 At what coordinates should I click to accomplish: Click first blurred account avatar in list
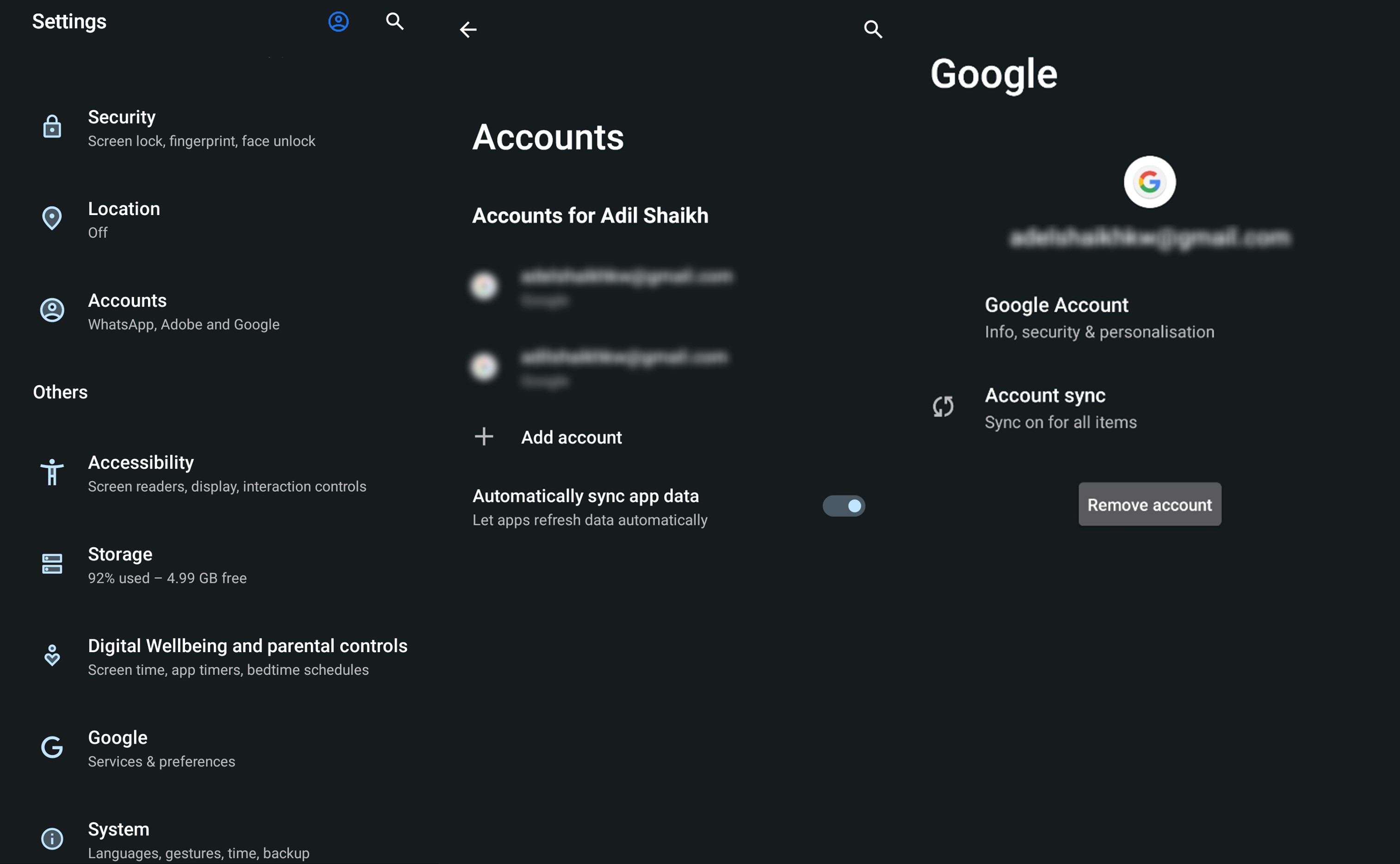pos(484,286)
